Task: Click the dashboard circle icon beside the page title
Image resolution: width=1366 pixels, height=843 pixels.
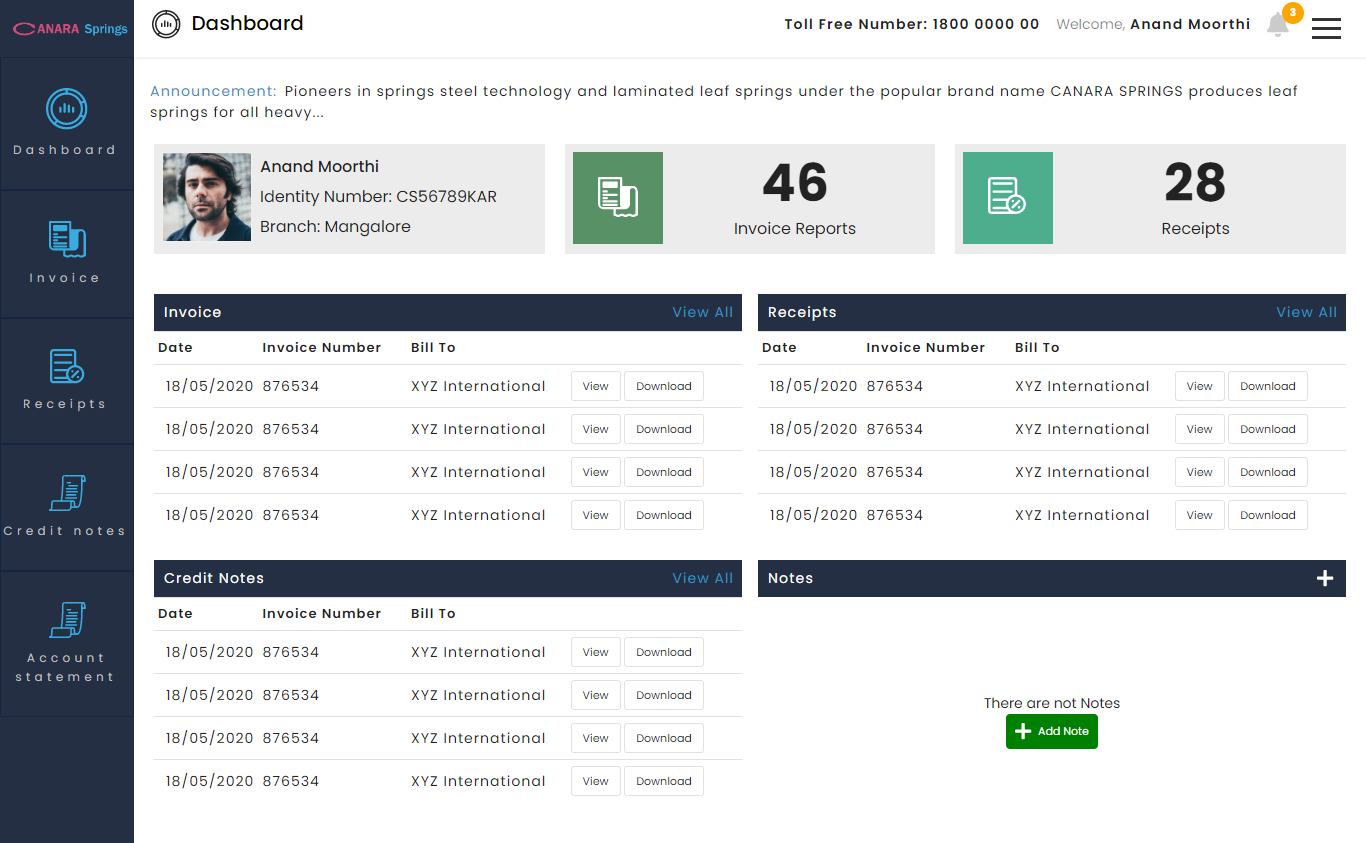Action: [166, 24]
